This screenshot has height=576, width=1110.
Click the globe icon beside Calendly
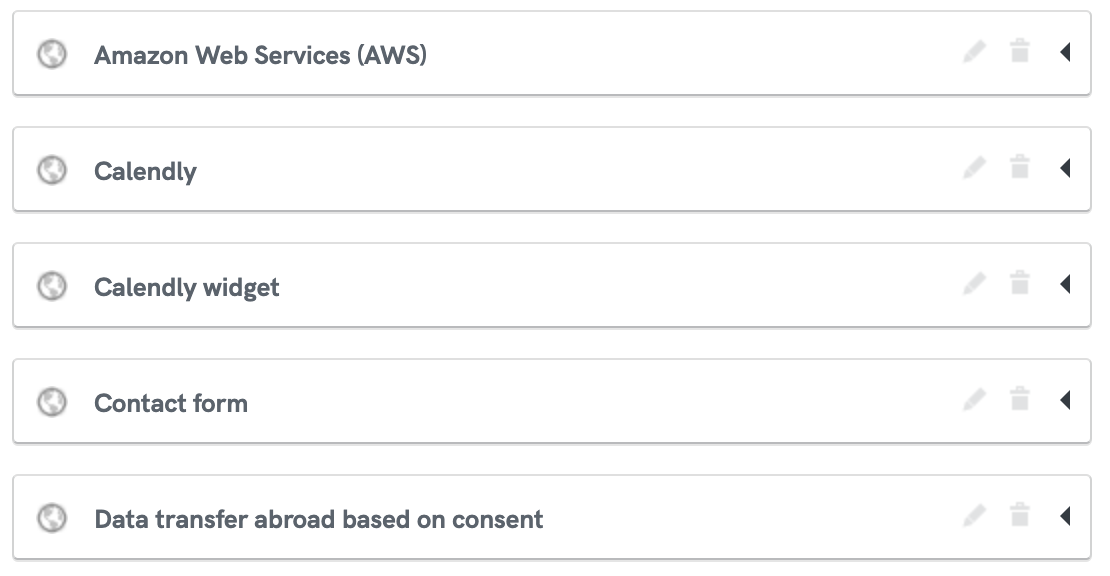coord(52,170)
